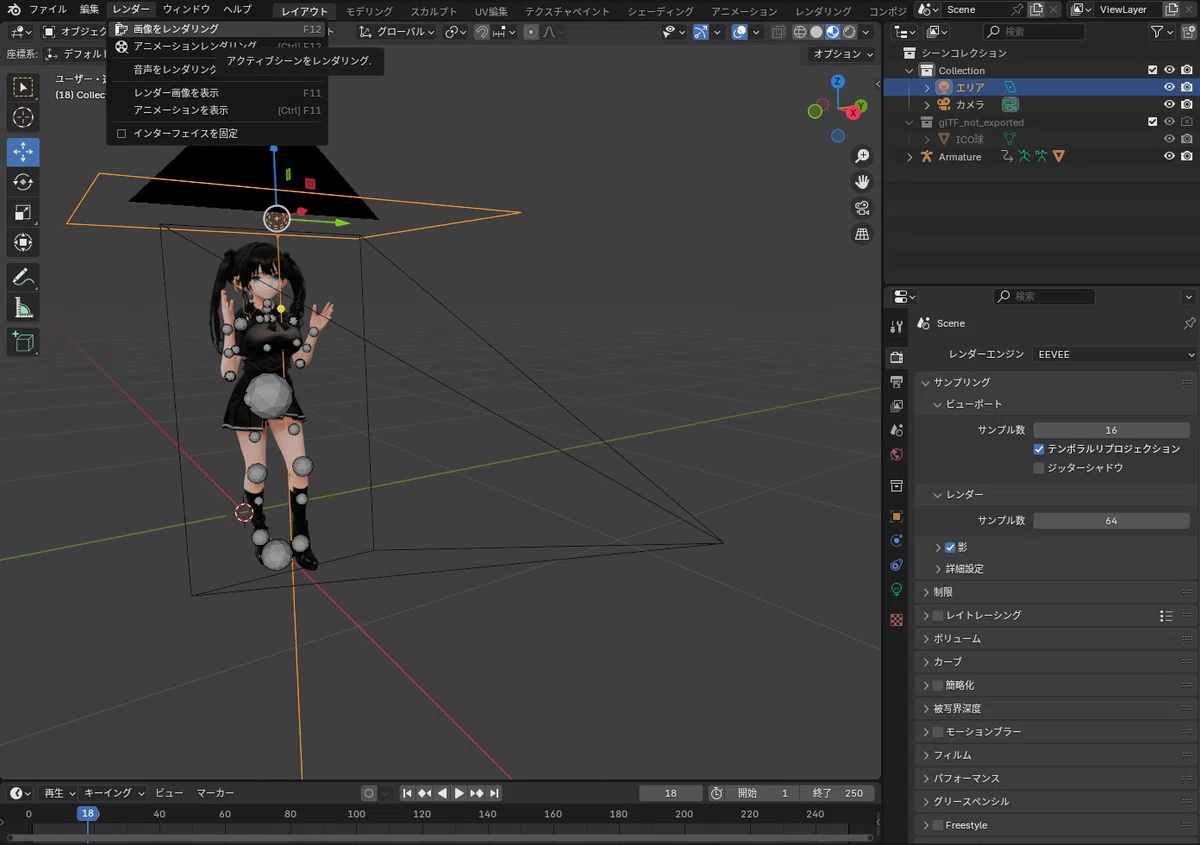Activate the Measure ruler tool

pyautogui.click(x=23, y=307)
